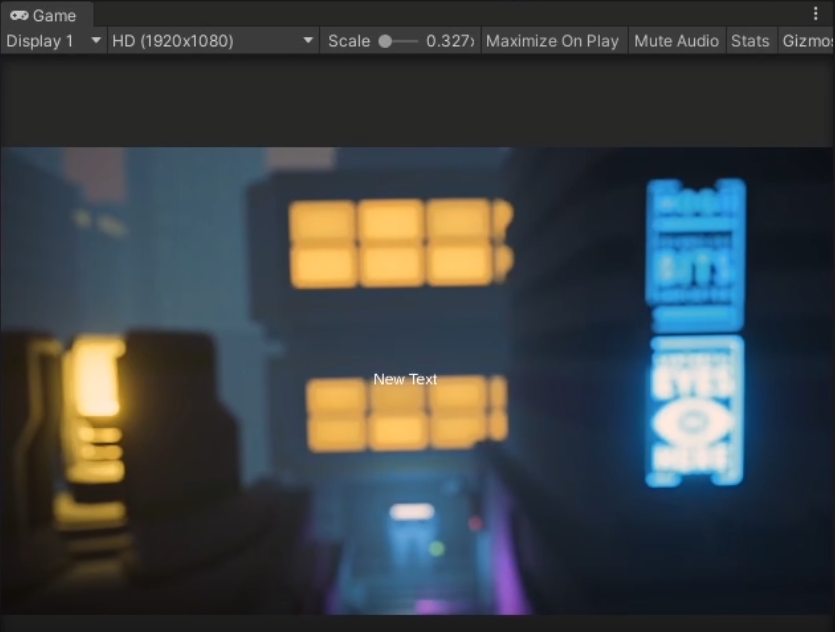The image size is (835, 632).
Task: Toggle Mute Audio
Action: click(x=676, y=41)
